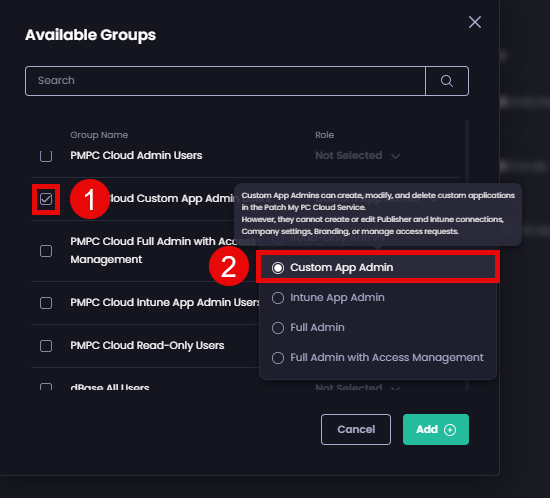Tick PMPC Cloud Full Admin with Access Management checkbox
Screen dimensions: 550x498
click(x=46, y=251)
